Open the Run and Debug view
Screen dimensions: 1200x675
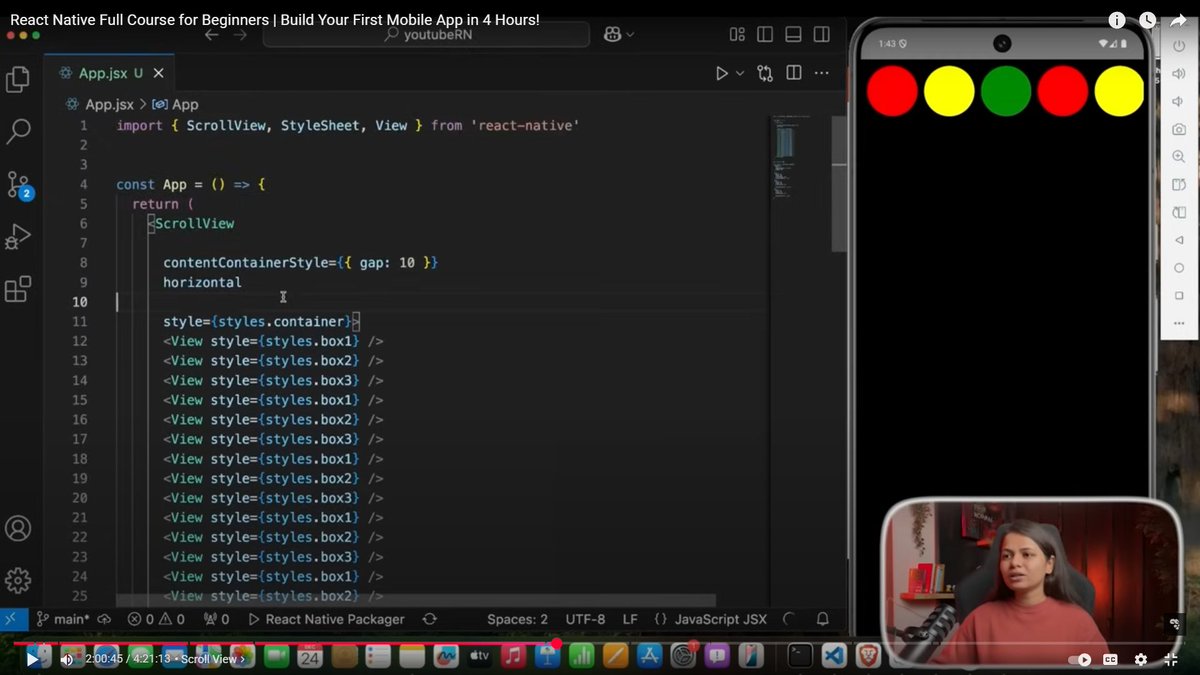coord(18,237)
